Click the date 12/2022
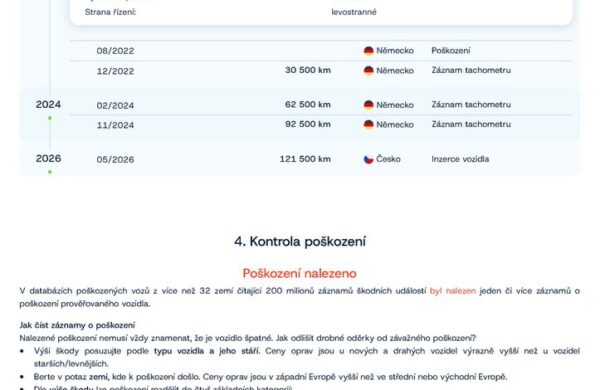Image resolution: width=600 pixels, height=390 pixels. pyautogui.click(x=115, y=71)
